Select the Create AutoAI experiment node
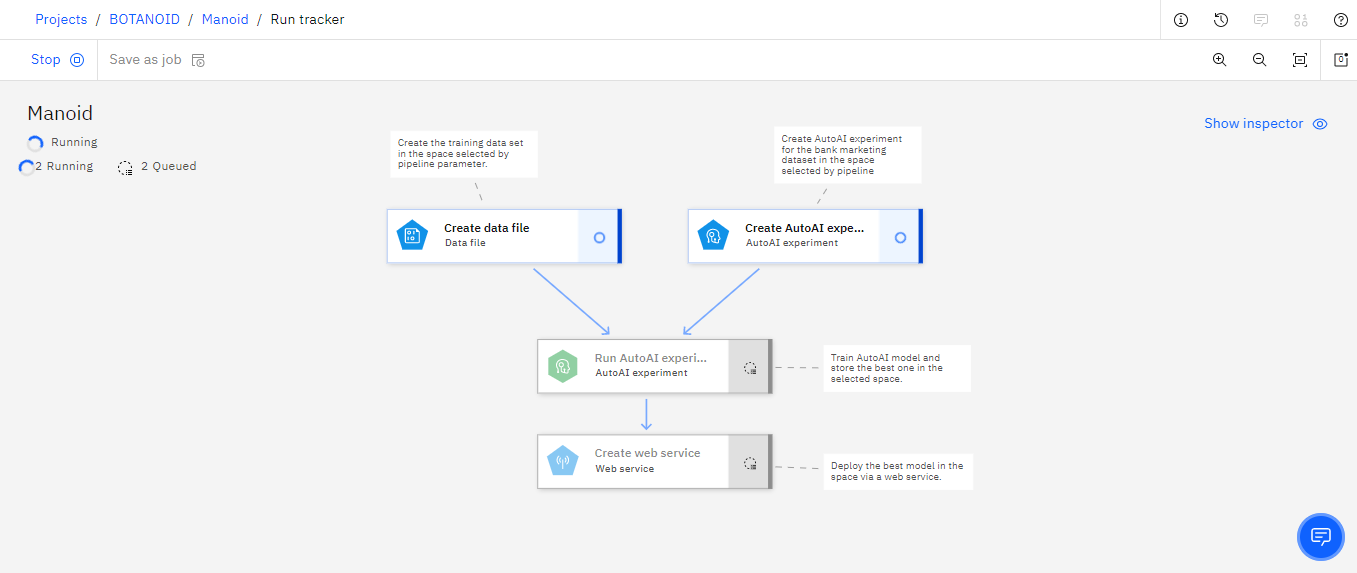The width and height of the screenshot is (1357, 573). pyautogui.click(x=805, y=236)
